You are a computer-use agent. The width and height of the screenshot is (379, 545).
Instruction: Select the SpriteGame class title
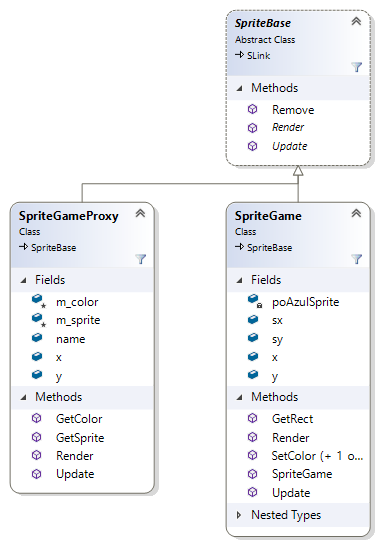[x=268, y=216]
